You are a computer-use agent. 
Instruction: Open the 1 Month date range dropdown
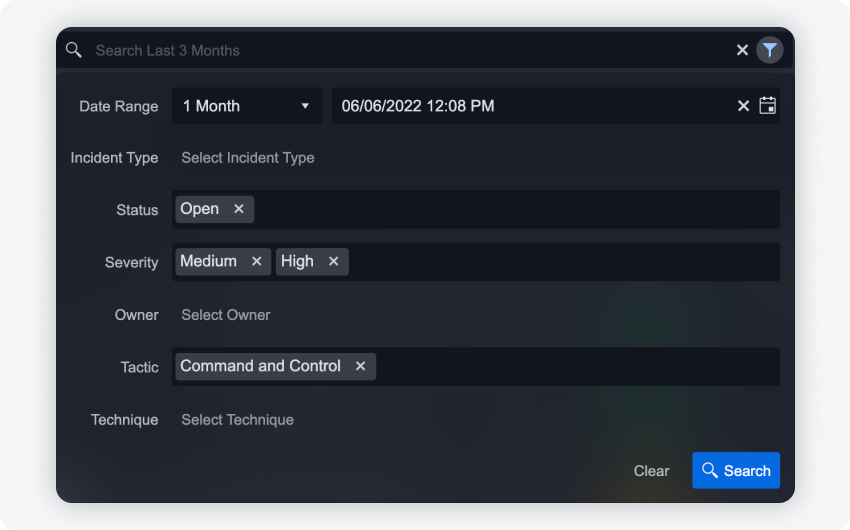246,106
